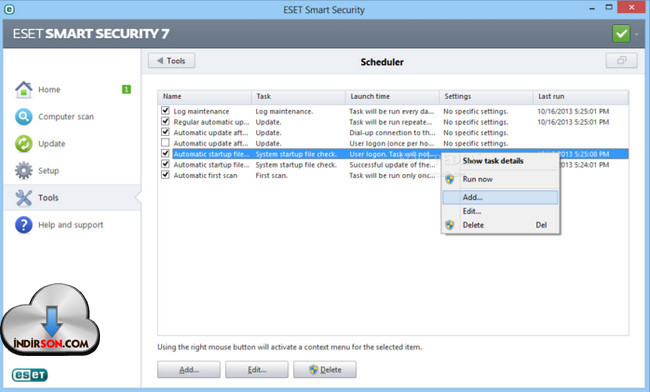Image resolution: width=650 pixels, height=392 pixels.
Task: Click the Setup gear icon
Action: coord(24,170)
